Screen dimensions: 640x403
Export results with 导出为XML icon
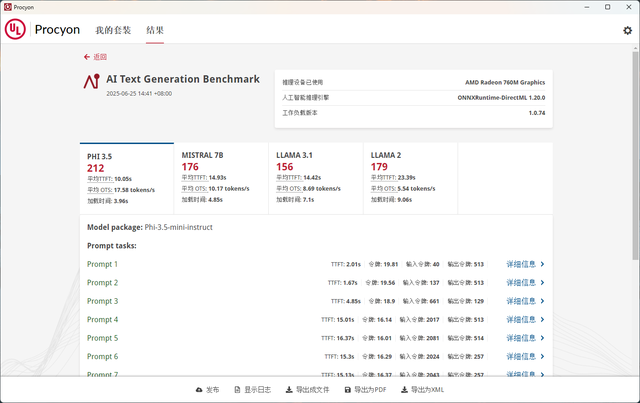point(405,390)
